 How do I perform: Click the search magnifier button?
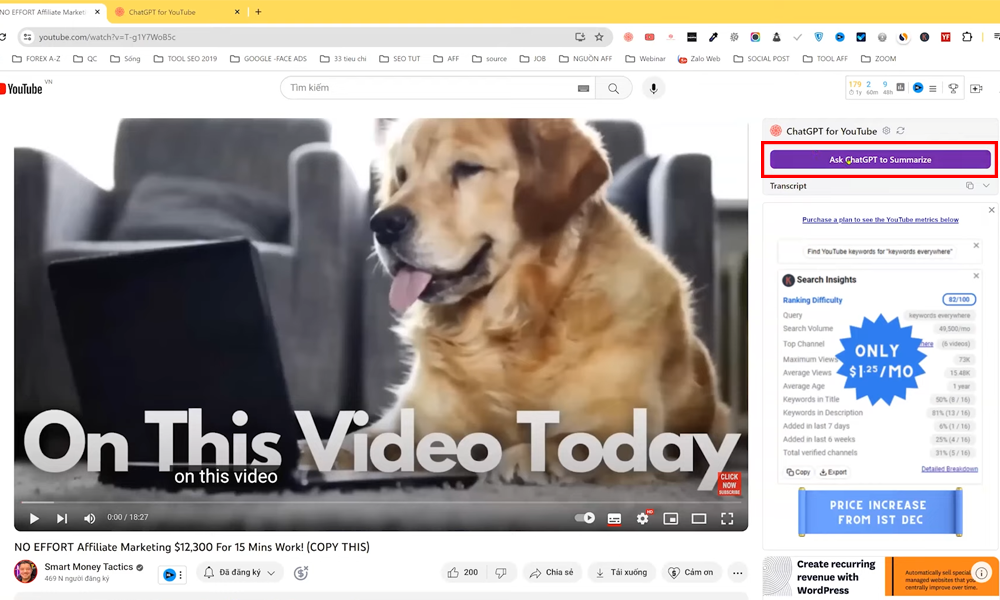click(x=613, y=88)
